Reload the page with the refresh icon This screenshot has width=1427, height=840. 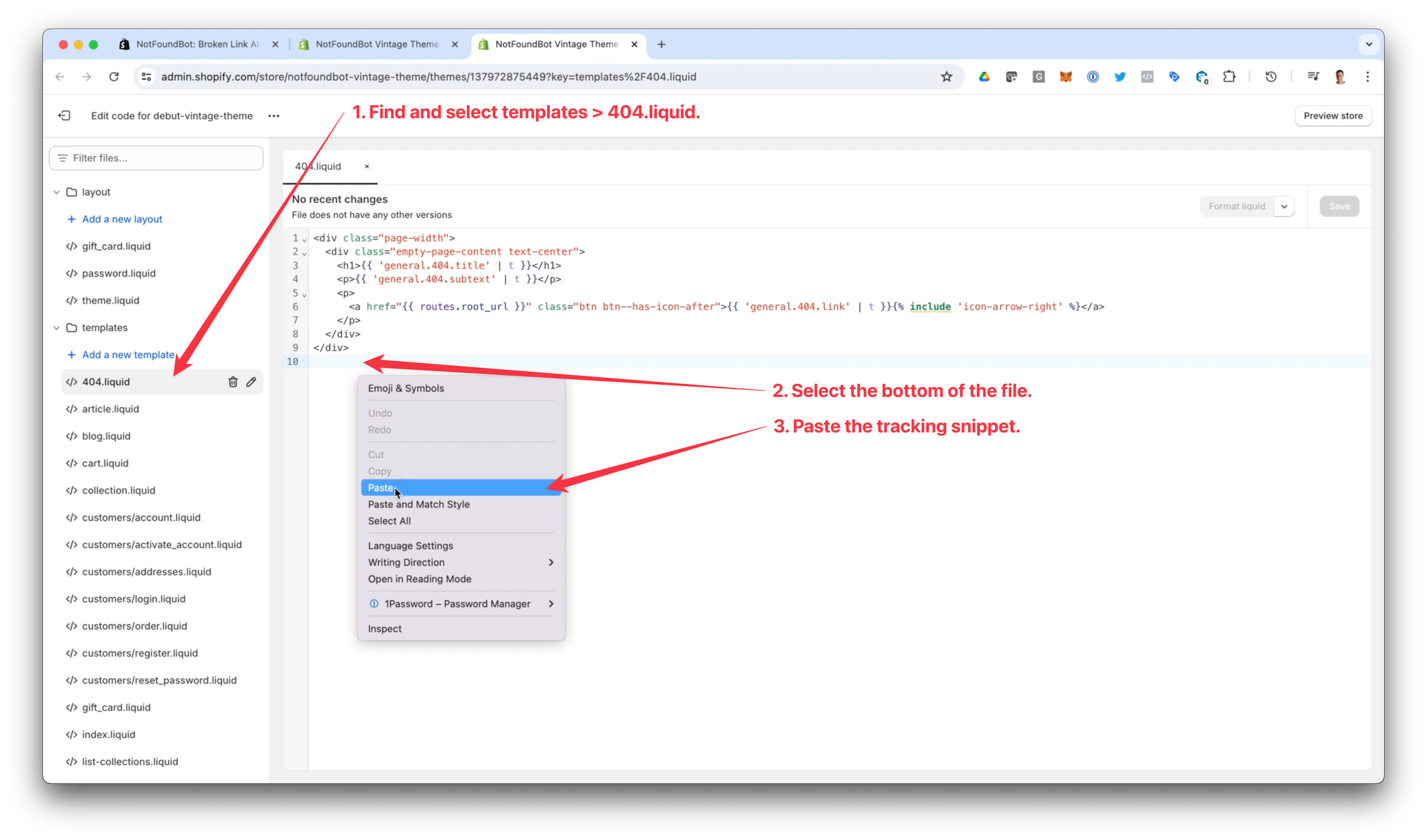(x=113, y=77)
